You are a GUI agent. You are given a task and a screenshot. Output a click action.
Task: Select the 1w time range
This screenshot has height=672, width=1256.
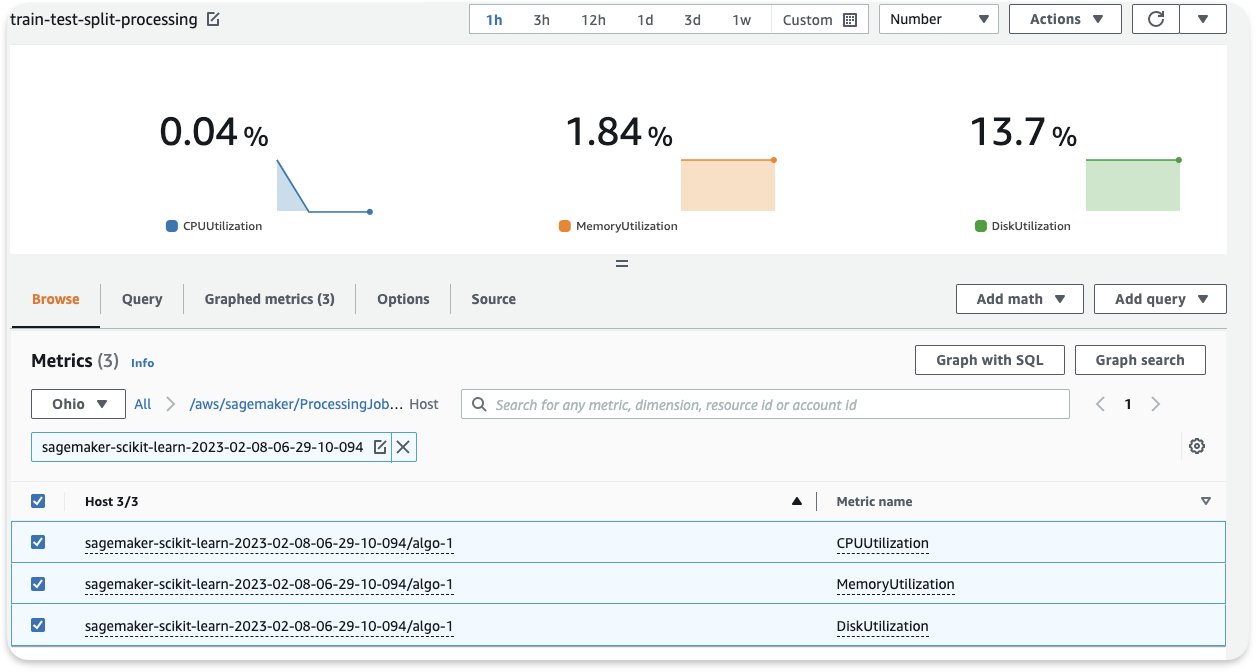pos(741,20)
